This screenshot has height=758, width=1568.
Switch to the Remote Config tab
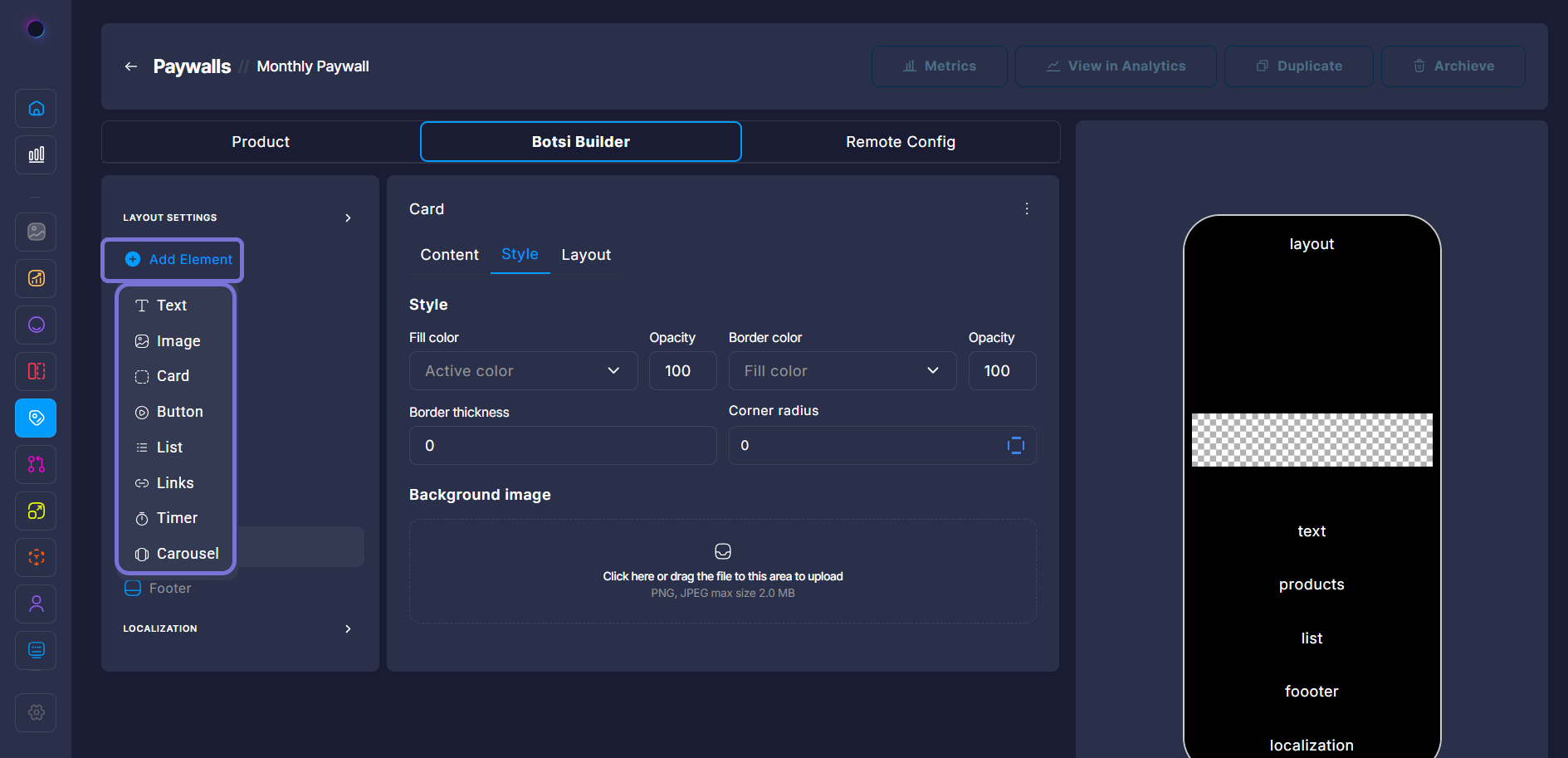900,142
